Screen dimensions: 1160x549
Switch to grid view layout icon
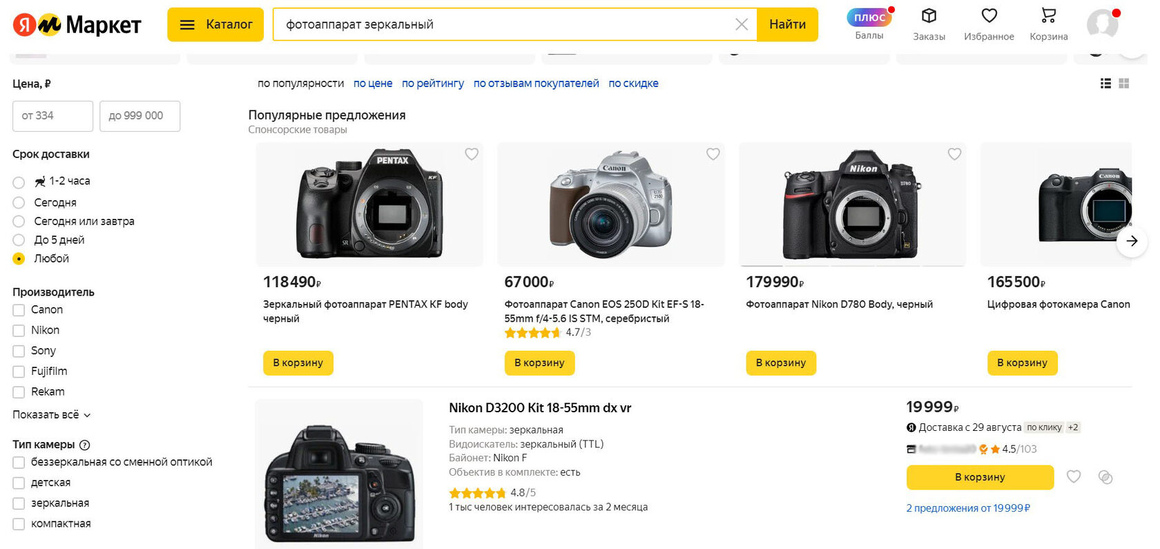[1124, 84]
